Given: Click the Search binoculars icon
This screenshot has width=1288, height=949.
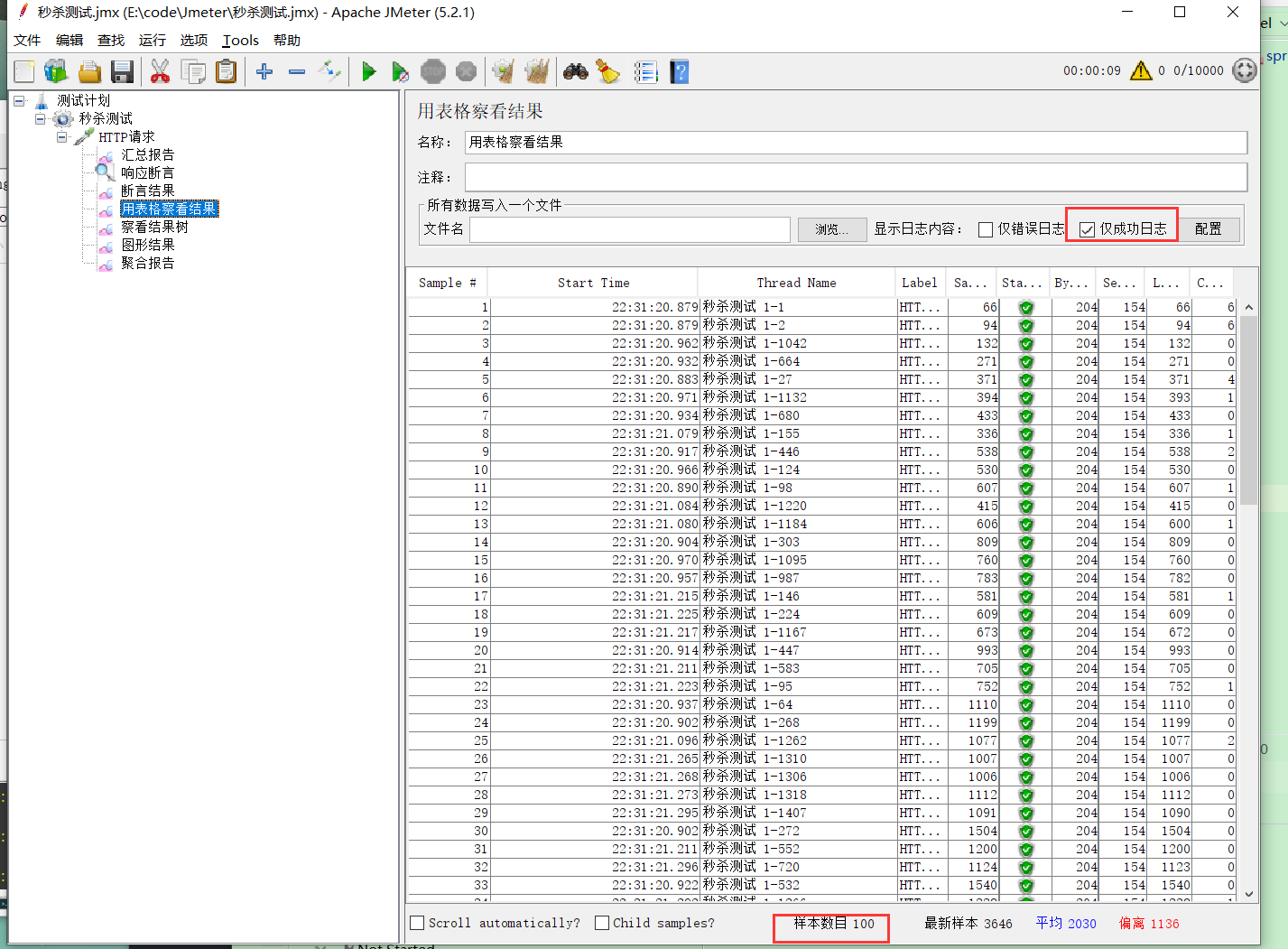Looking at the screenshot, I should pos(576,71).
